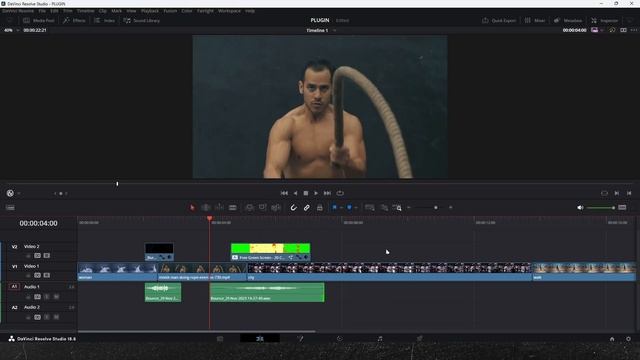The image size is (640, 360).
Task: Click the timeline timecode 00:00:04:00 field
Action: pos(38,224)
